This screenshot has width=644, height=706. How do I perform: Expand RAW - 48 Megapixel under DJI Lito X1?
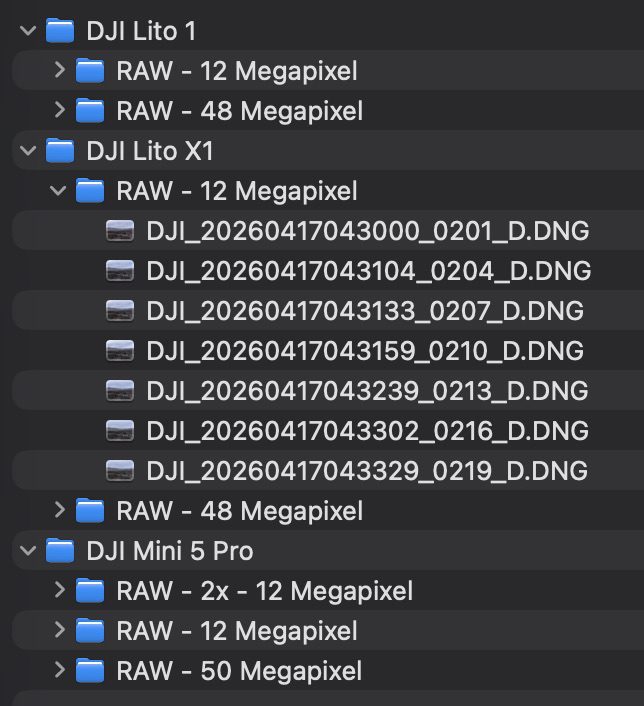[58, 511]
